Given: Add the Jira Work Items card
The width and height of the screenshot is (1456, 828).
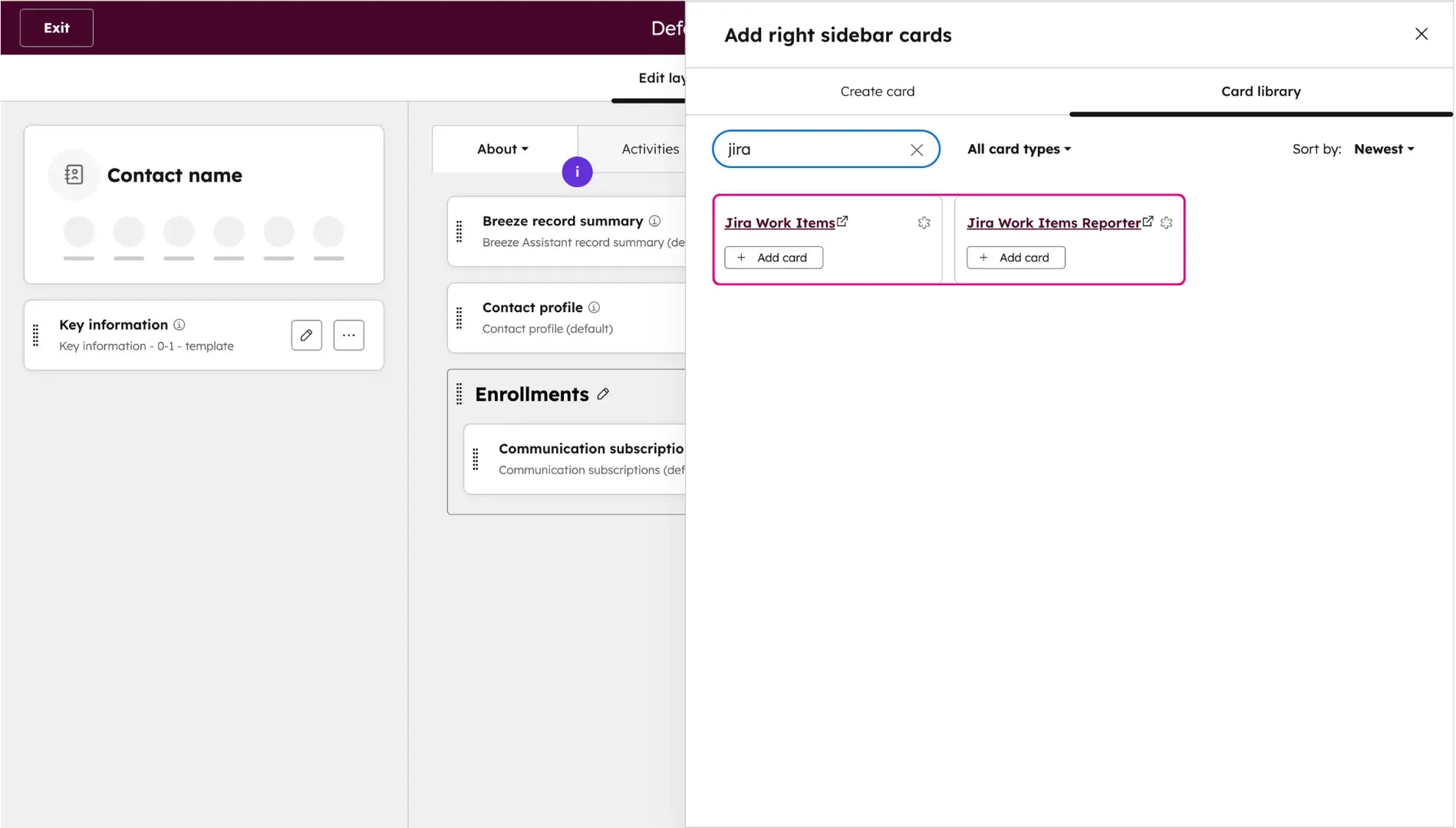Looking at the screenshot, I should 773,257.
